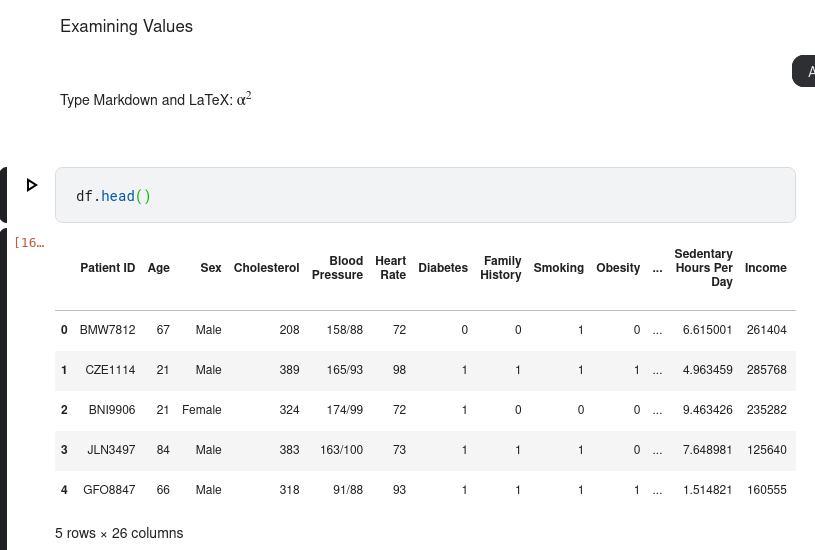Click the 'Examining Values' heading

127,27
